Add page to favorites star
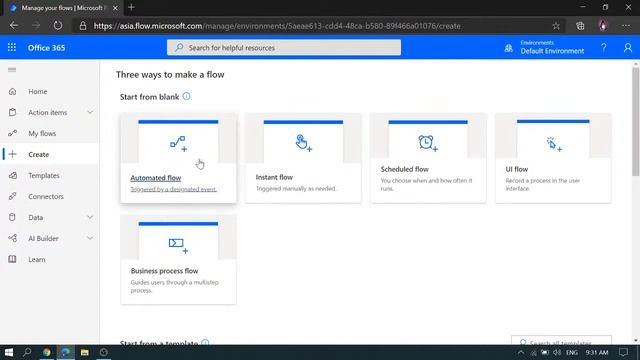 click(x=556, y=26)
